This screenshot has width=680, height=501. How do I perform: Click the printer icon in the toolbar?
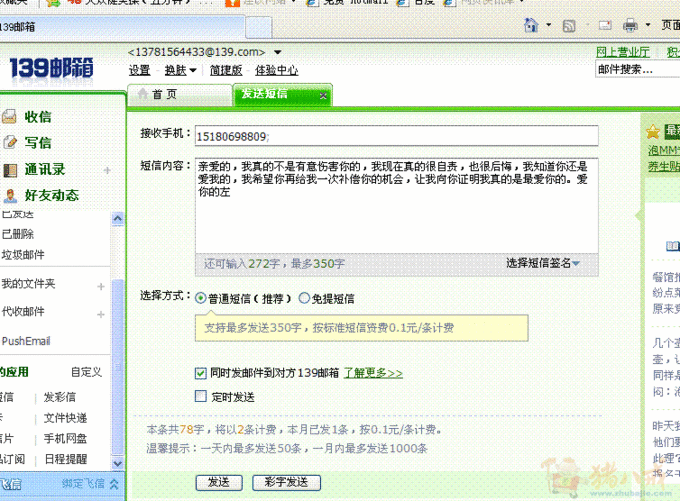point(630,26)
